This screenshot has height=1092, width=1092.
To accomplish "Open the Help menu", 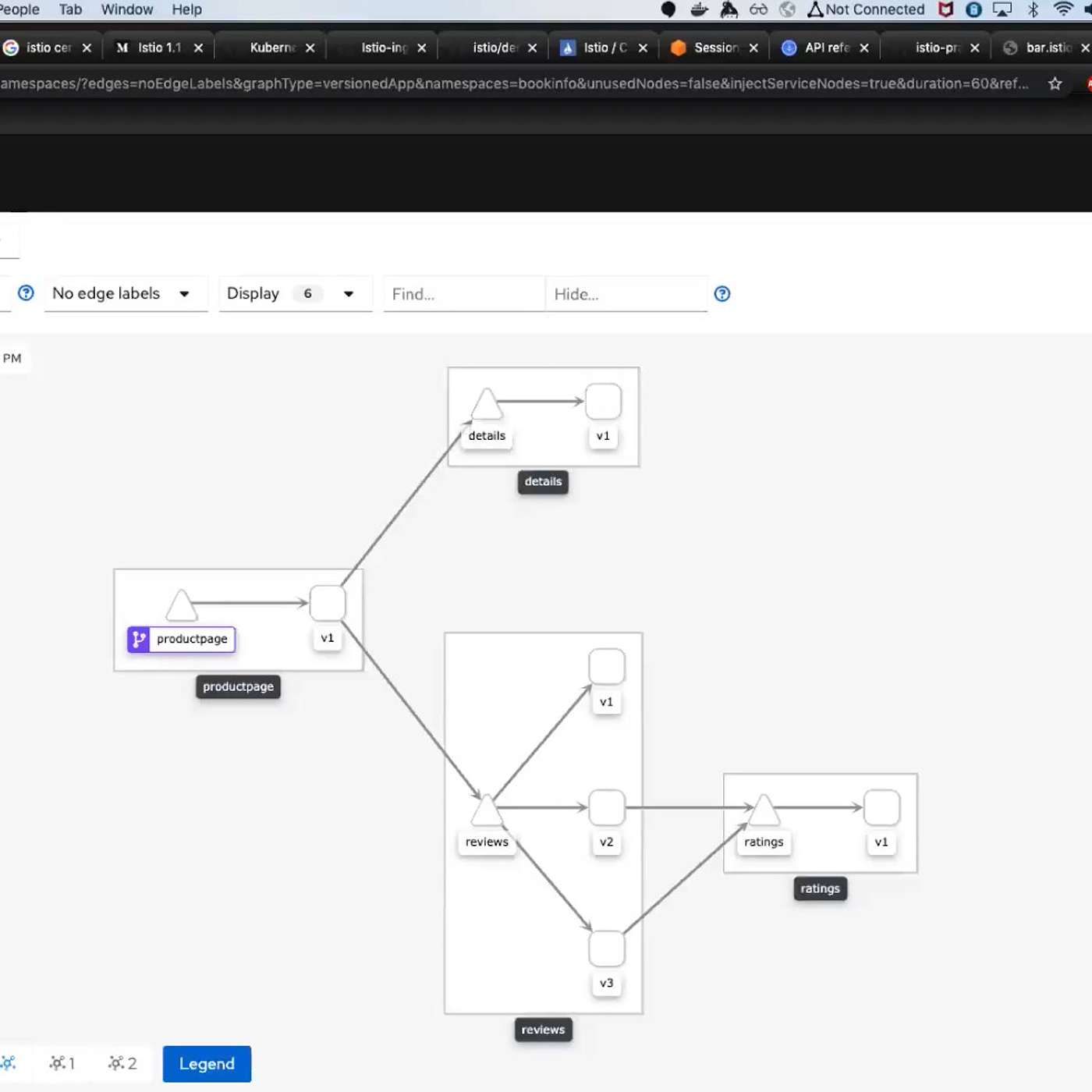I will pos(186,9).
